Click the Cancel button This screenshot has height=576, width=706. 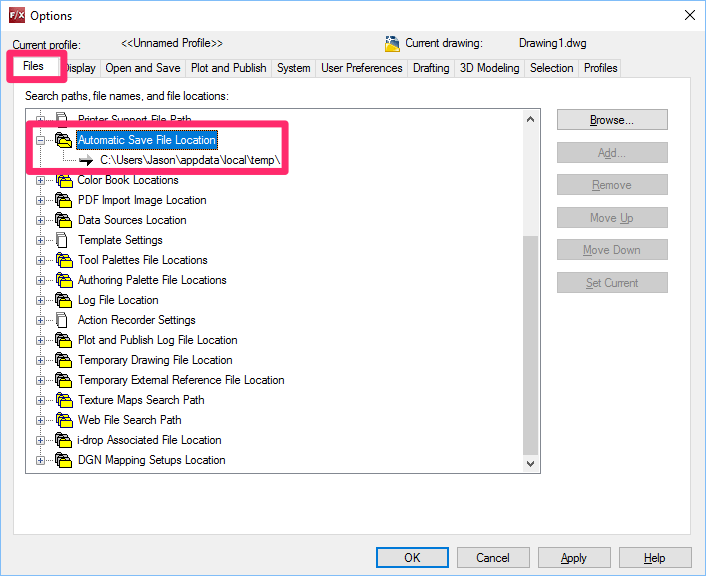click(x=493, y=558)
